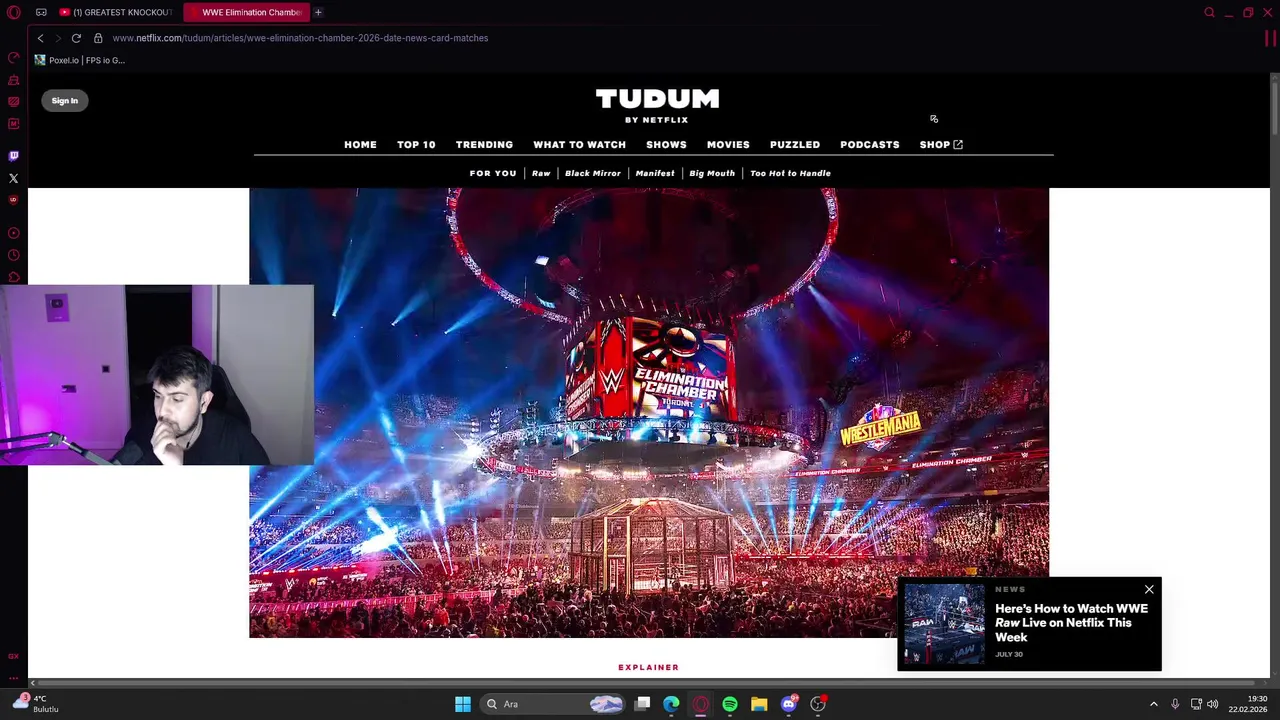Click the browser back arrow
The height and width of the screenshot is (720, 1280).
(40, 38)
